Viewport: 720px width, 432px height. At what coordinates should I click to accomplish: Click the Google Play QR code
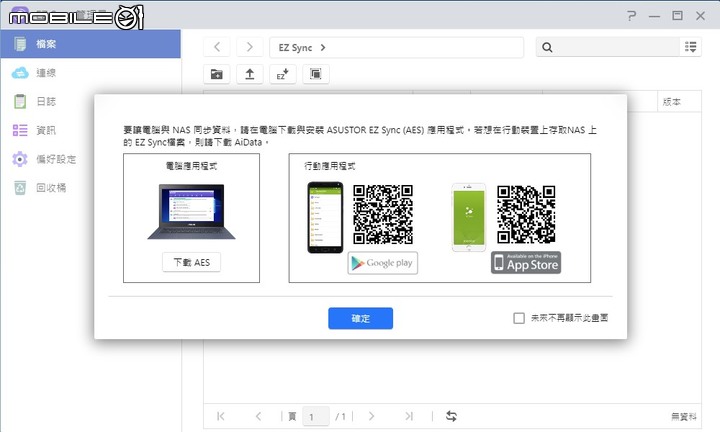point(383,214)
